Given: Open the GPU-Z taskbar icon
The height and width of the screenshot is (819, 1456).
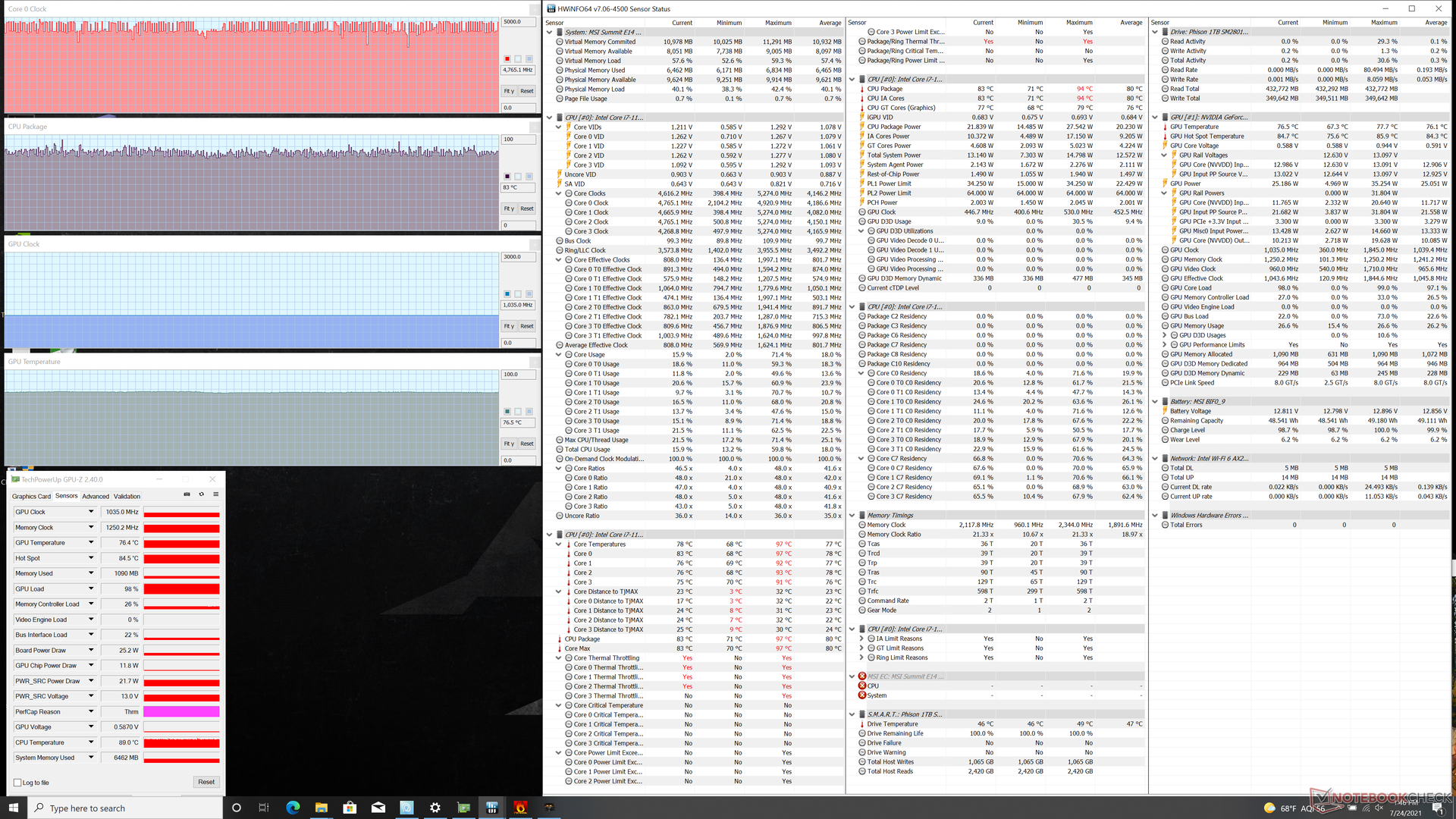Looking at the screenshot, I should (463, 808).
